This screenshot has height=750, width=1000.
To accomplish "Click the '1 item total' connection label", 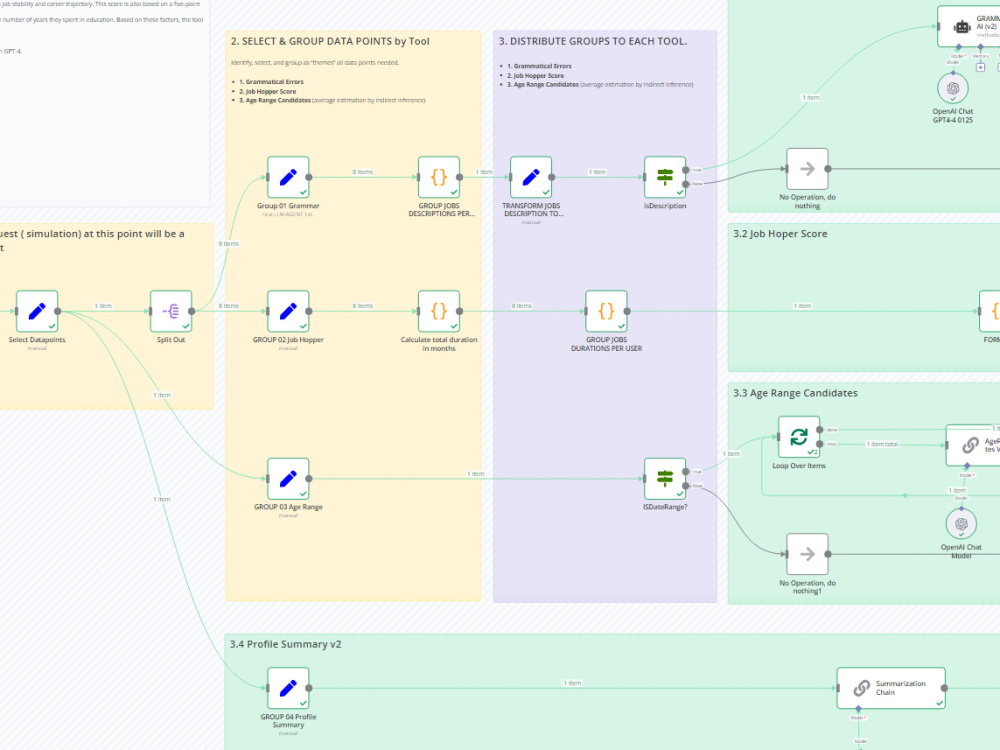I will pyautogui.click(x=882, y=444).
